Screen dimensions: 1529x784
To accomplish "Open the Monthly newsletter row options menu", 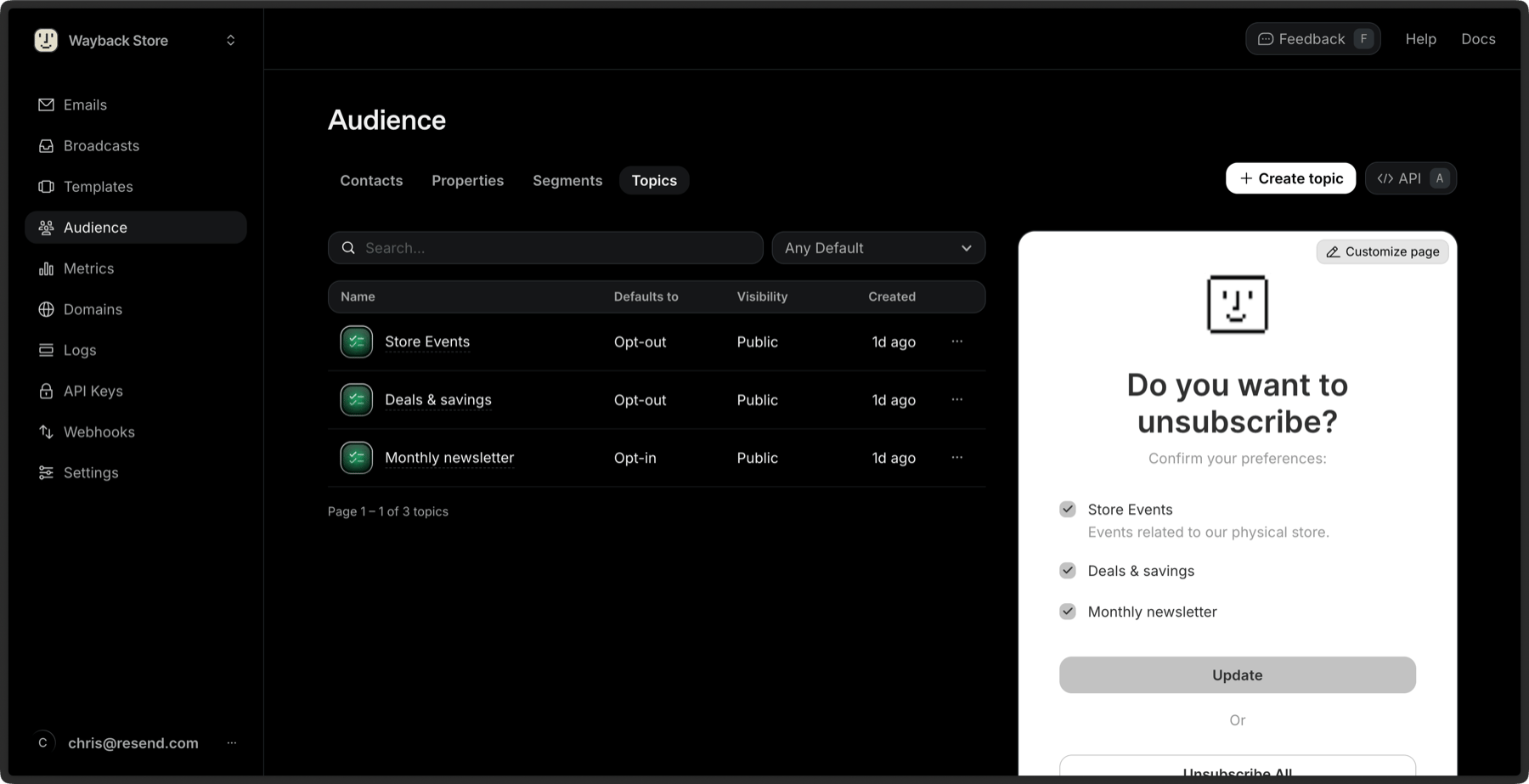I will pyautogui.click(x=957, y=457).
